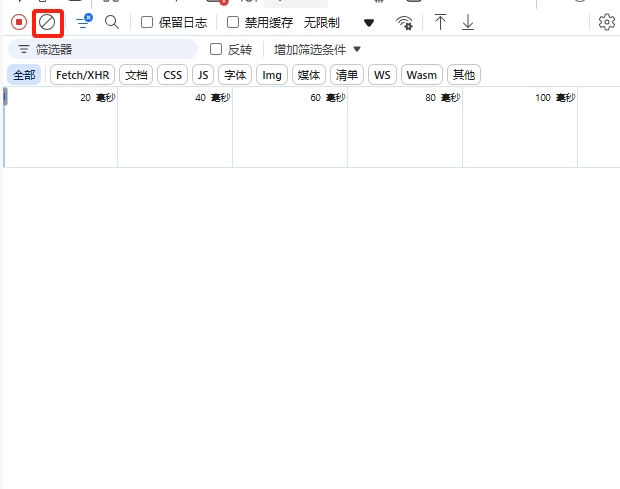620x489 pixels.
Task: Filter by 清单 requests
Action: click(347, 75)
